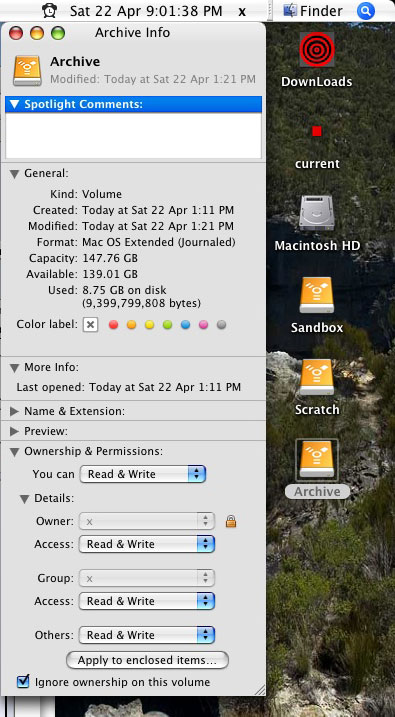Click the Finder icon in menu bar
This screenshot has height=717, width=395.
point(290,11)
